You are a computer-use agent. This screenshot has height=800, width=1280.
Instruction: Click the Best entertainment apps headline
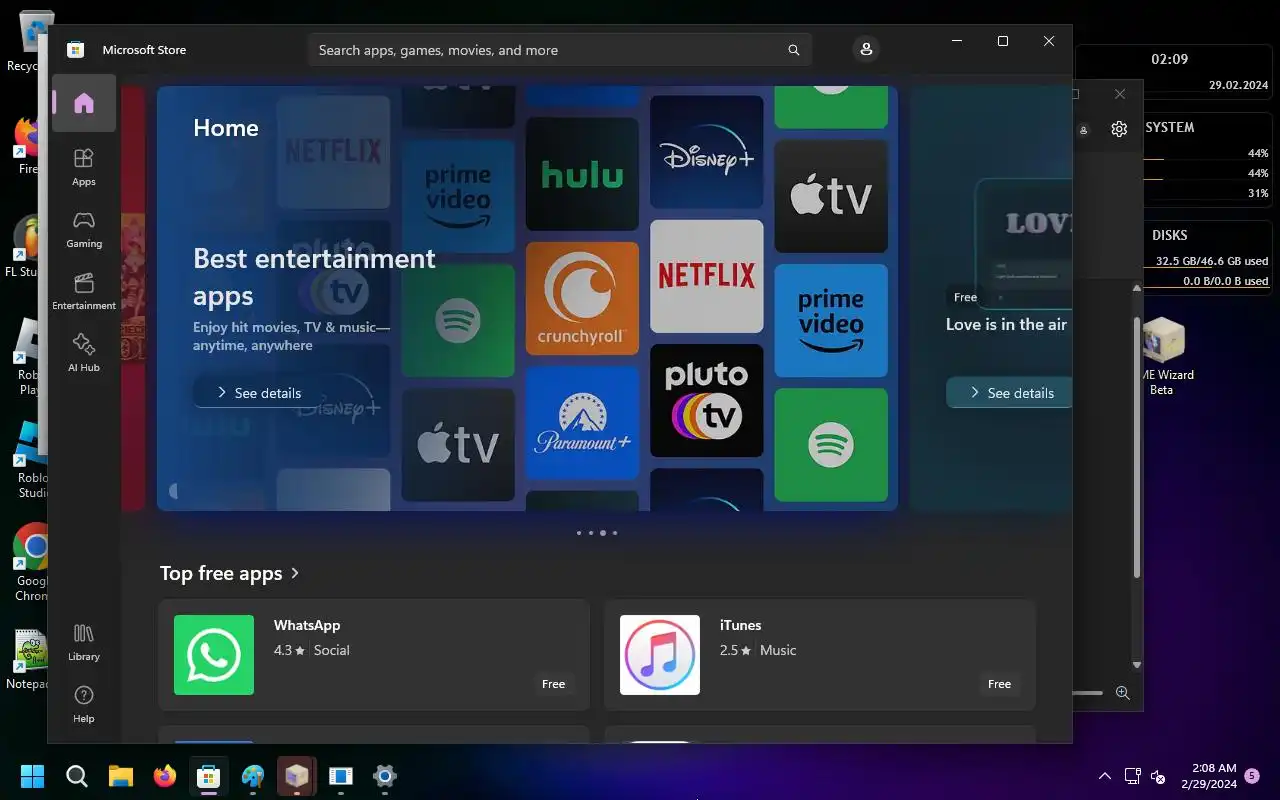[x=314, y=277]
